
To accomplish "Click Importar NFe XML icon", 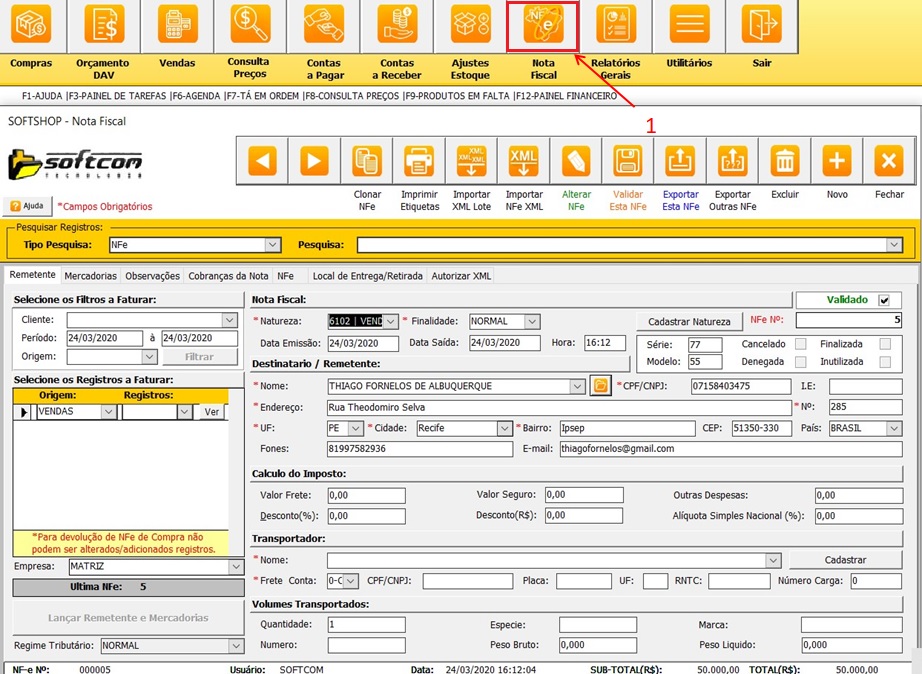I will [x=524, y=161].
